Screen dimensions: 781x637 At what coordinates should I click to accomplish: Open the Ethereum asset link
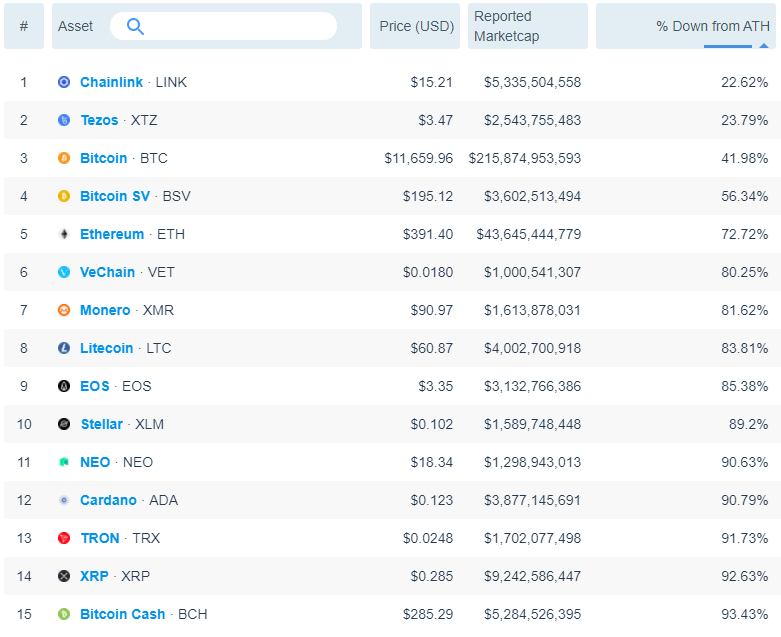112,234
